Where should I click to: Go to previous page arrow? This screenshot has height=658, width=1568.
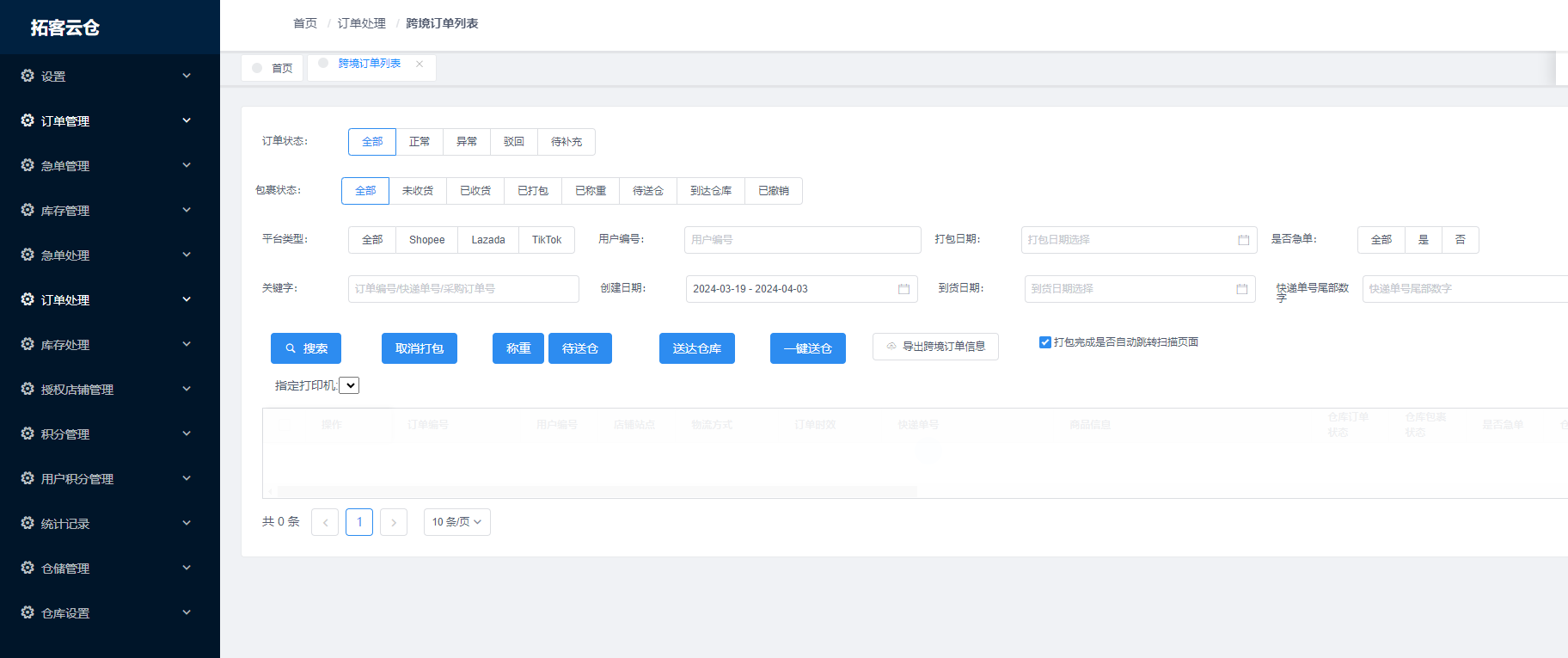[325, 522]
